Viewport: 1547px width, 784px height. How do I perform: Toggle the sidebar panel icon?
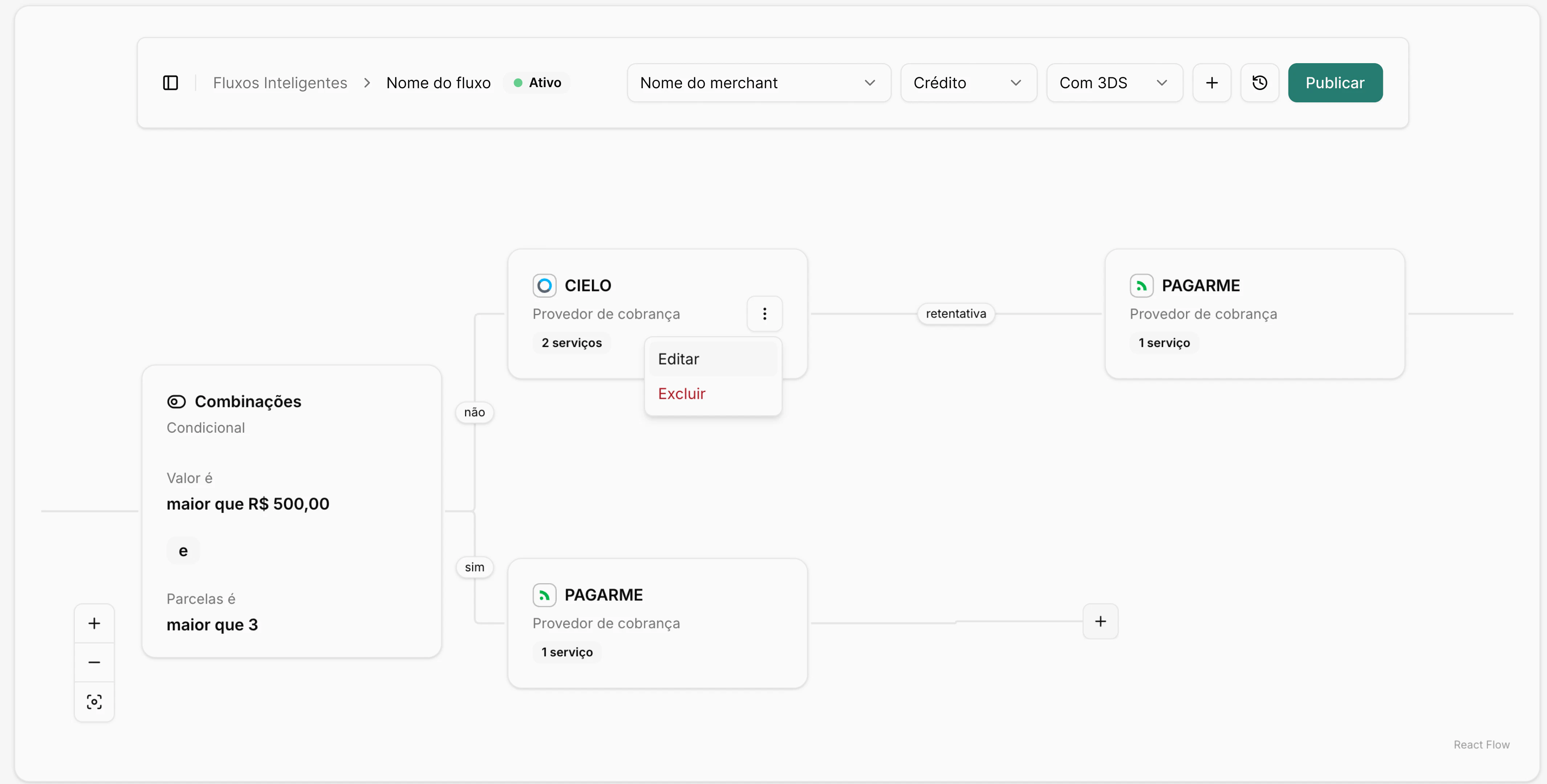point(171,83)
